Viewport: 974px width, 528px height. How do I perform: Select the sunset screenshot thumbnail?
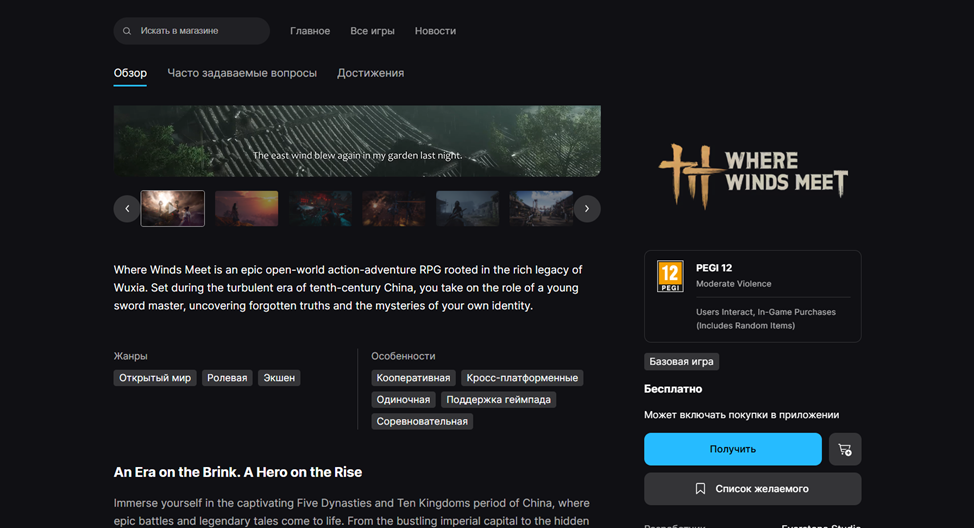click(246, 209)
